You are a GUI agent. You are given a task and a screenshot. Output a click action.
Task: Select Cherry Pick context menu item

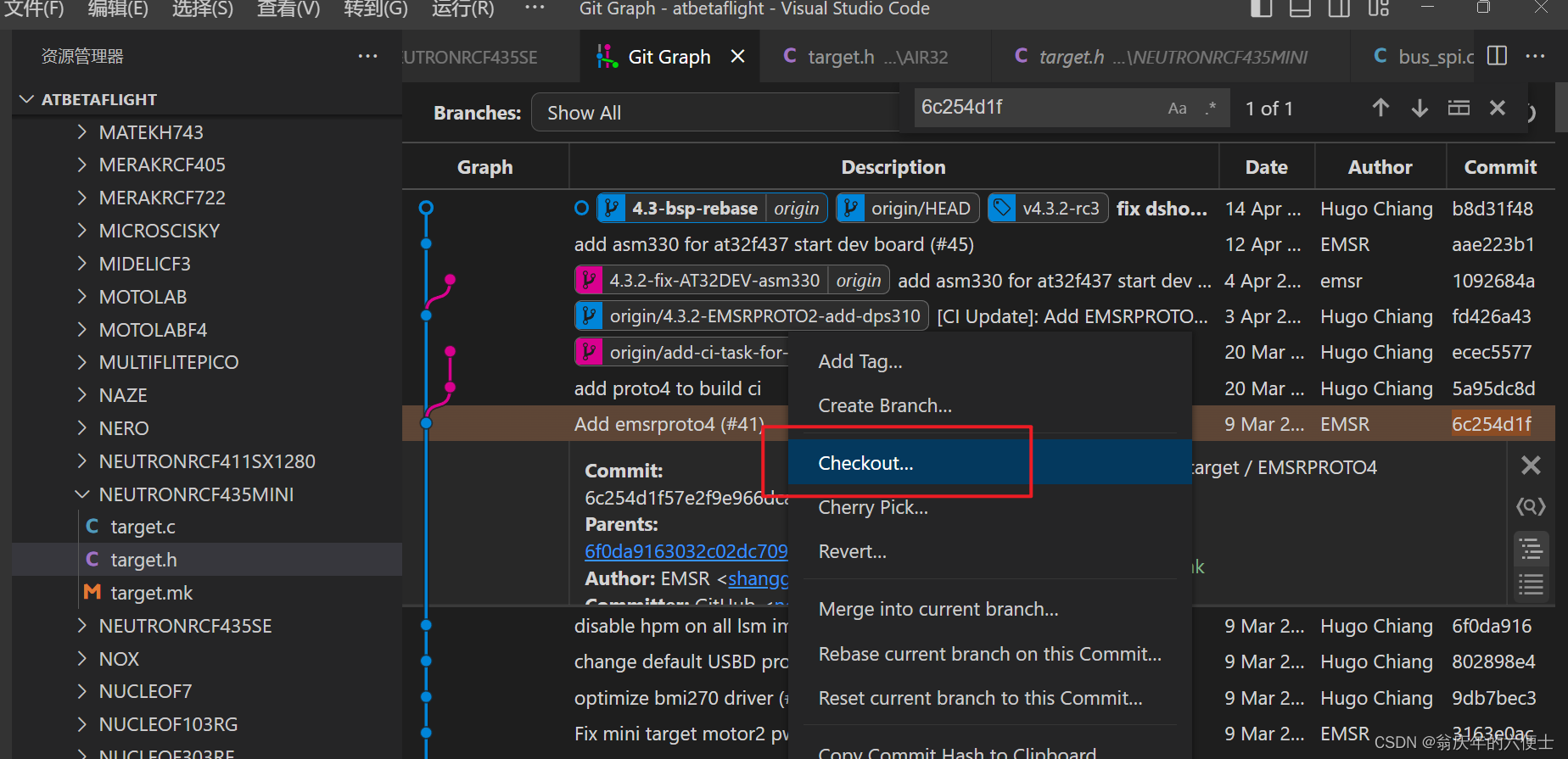coord(989,507)
